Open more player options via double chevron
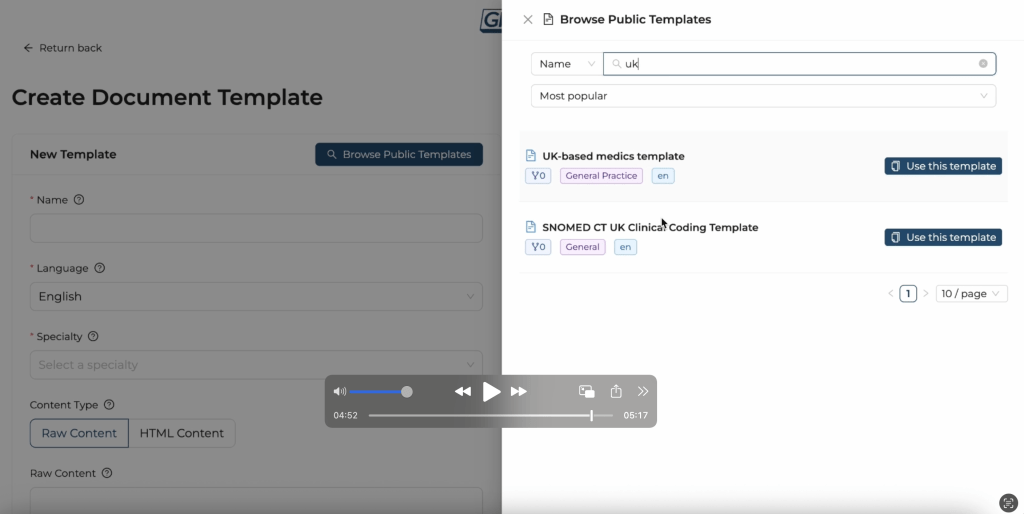1024x514 pixels. click(x=643, y=392)
